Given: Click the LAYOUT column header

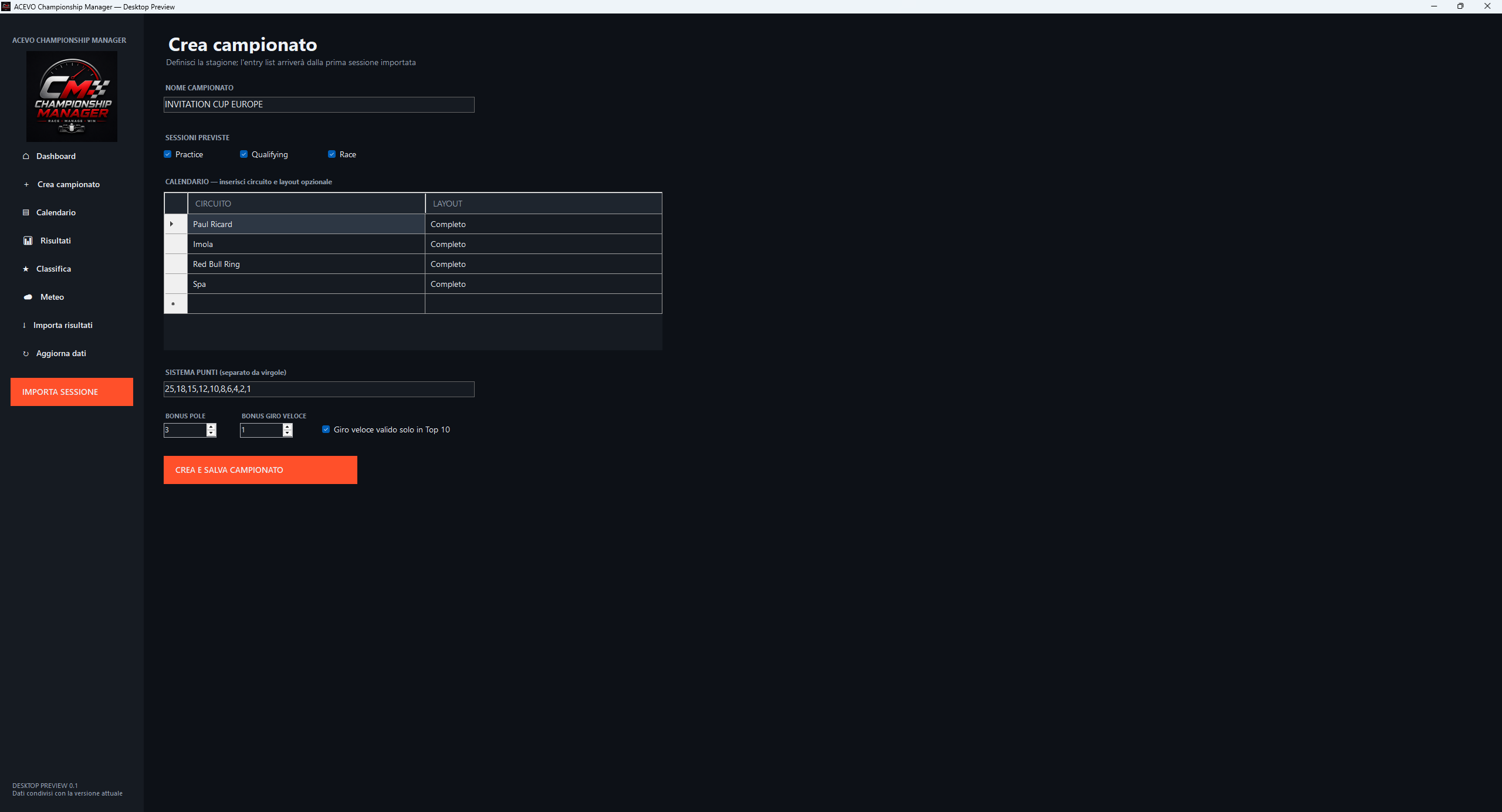Looking at the screenshot, I should pyautogui.click(x=543, y=204).
